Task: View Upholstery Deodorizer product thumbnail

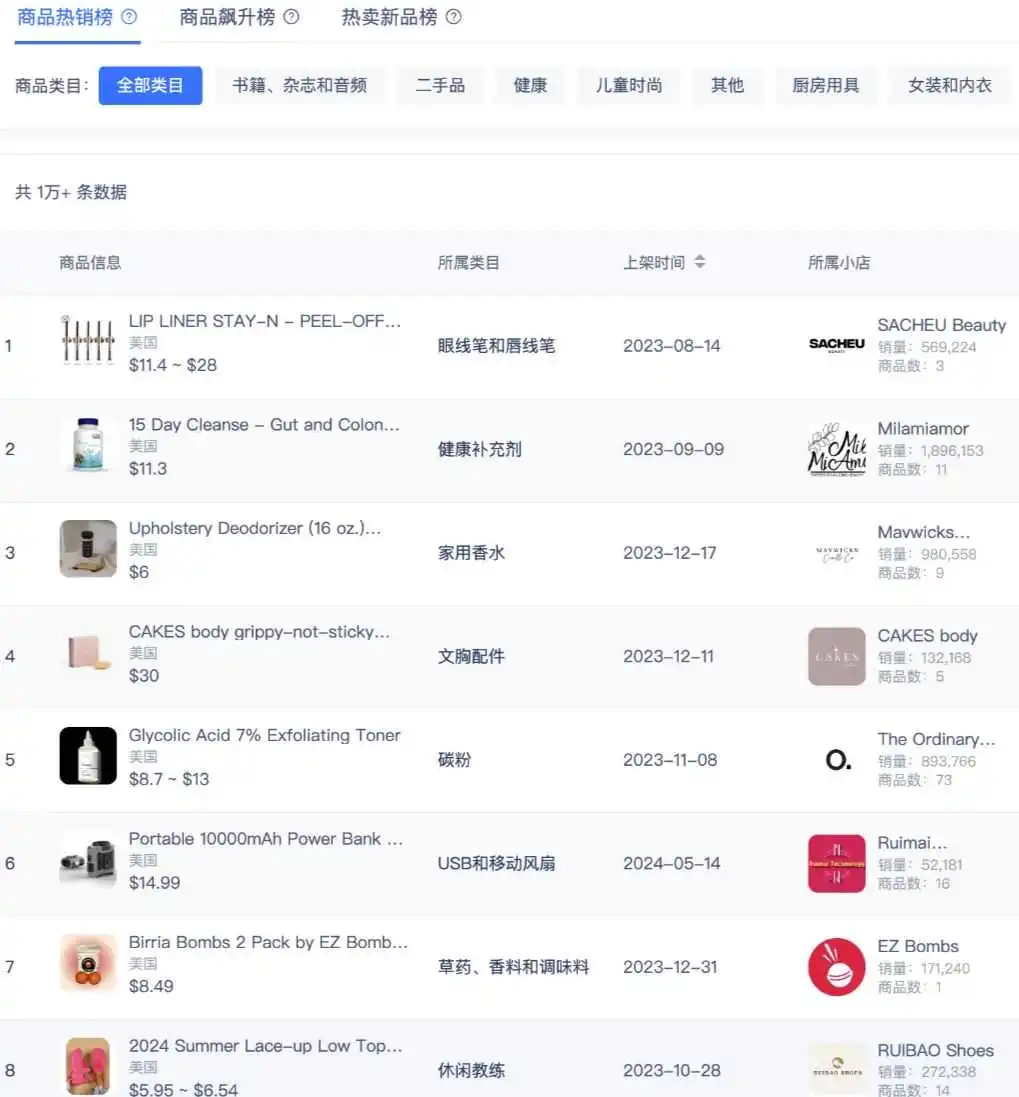Action: pyautogui.click(x=88, y=548)
